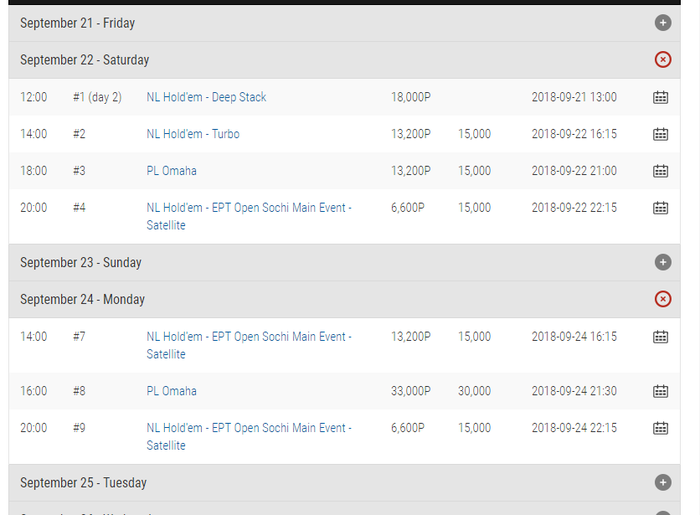Open event #4 EPT Open Sochi Satellite link
Image resolution: width=700 pixels, height=515 pixels.
coord(248,208)
